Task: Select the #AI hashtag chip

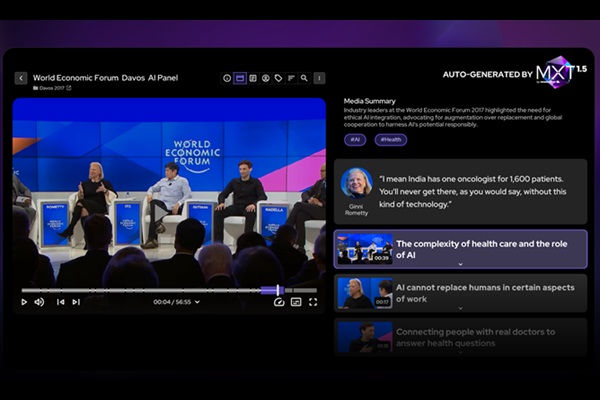Action: 355,140
